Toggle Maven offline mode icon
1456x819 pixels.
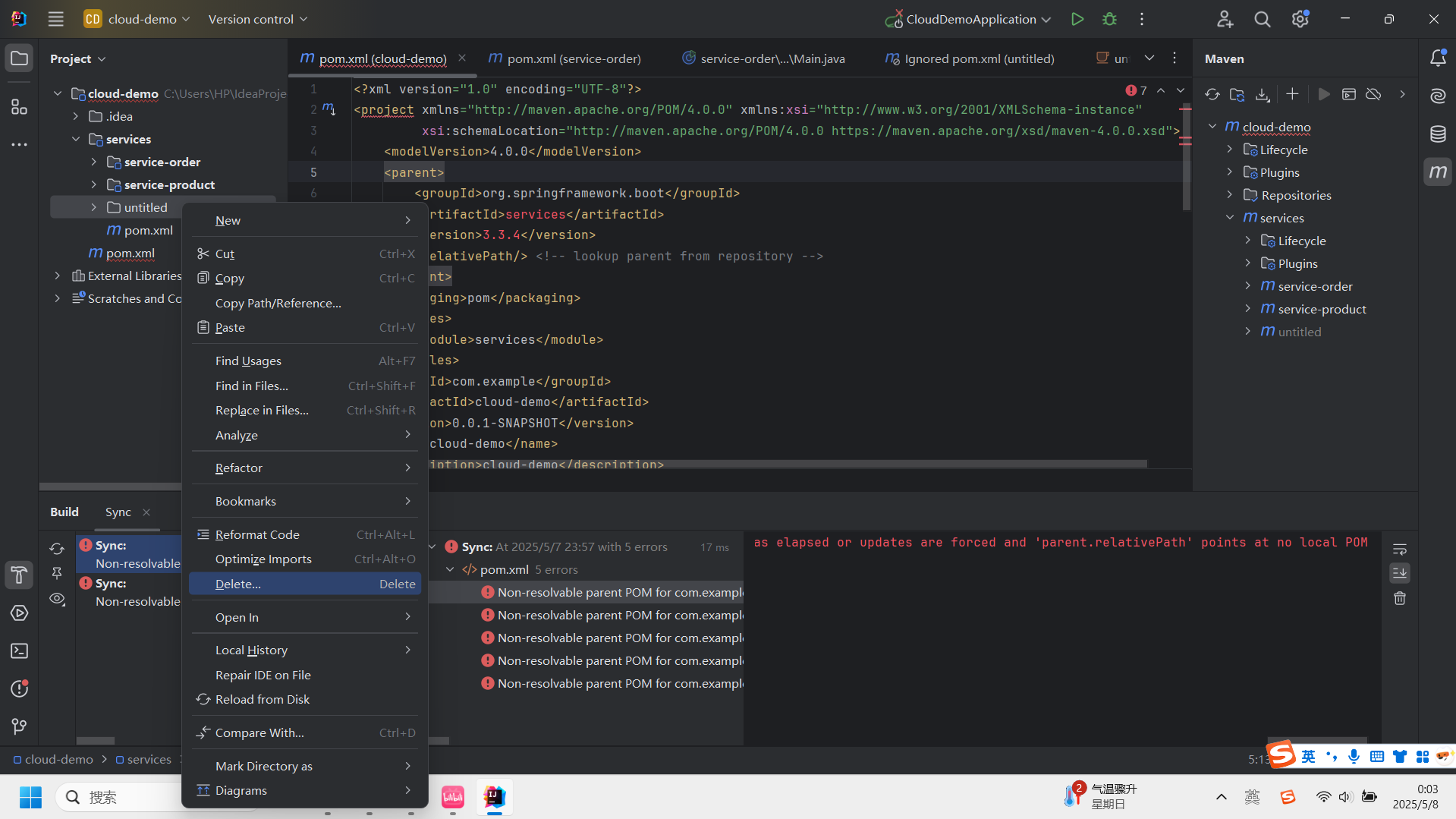click(x=1373, y=94)
